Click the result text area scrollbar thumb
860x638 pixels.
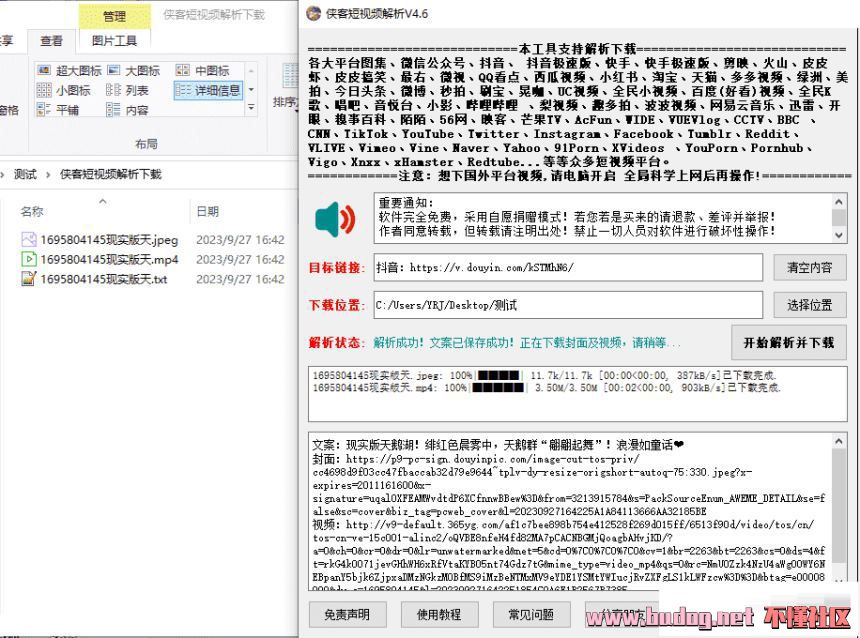839,506
